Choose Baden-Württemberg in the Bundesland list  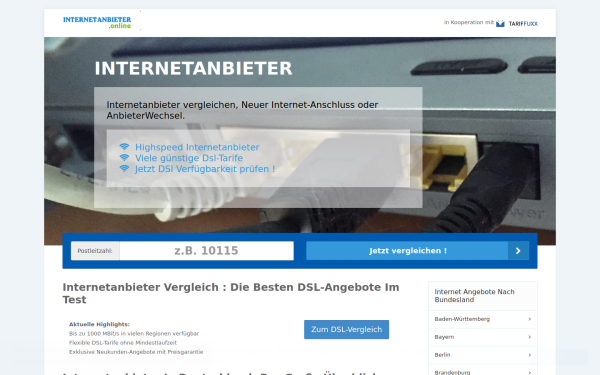(483, 319)
